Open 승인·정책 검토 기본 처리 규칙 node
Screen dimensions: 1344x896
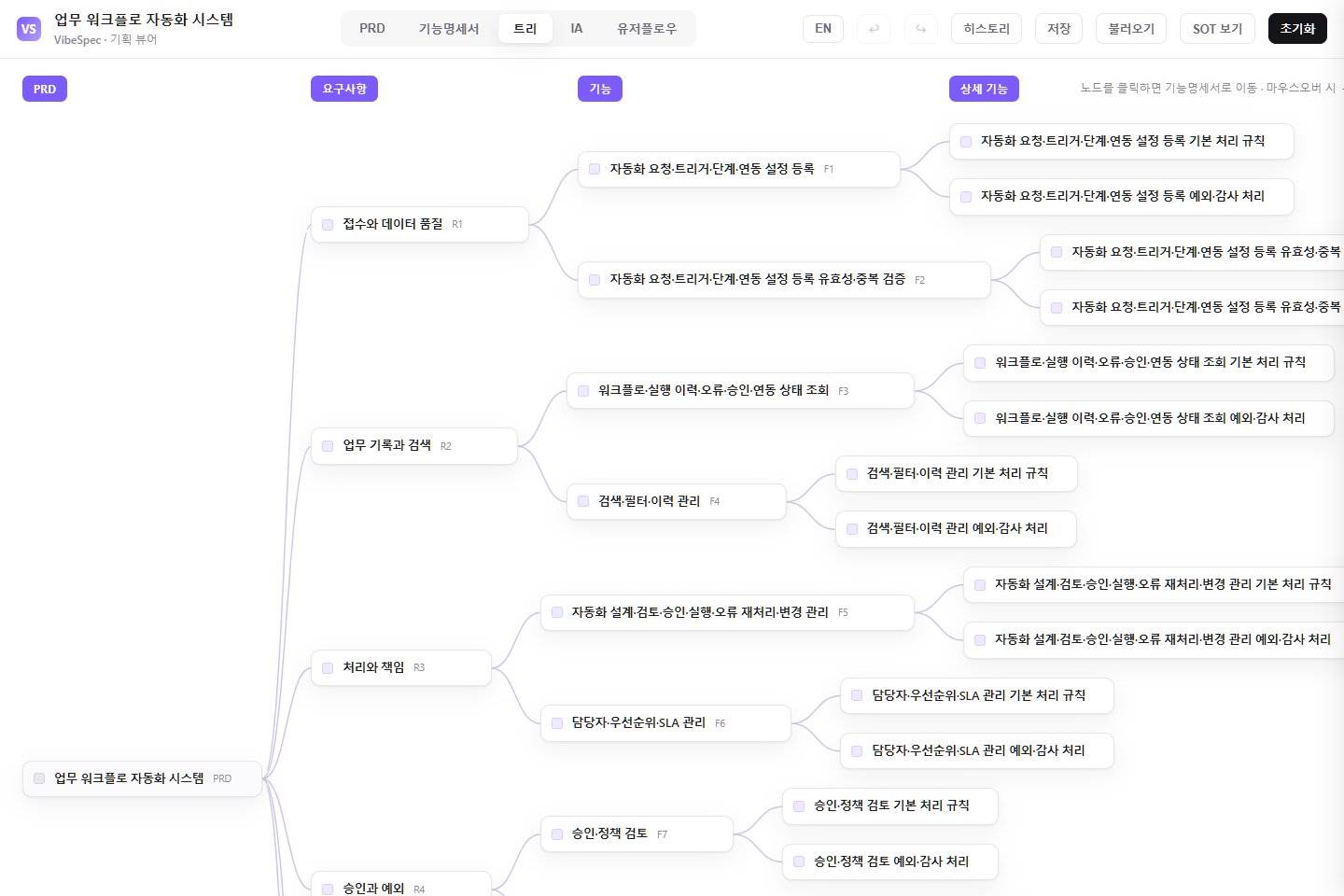coord(890,805)
